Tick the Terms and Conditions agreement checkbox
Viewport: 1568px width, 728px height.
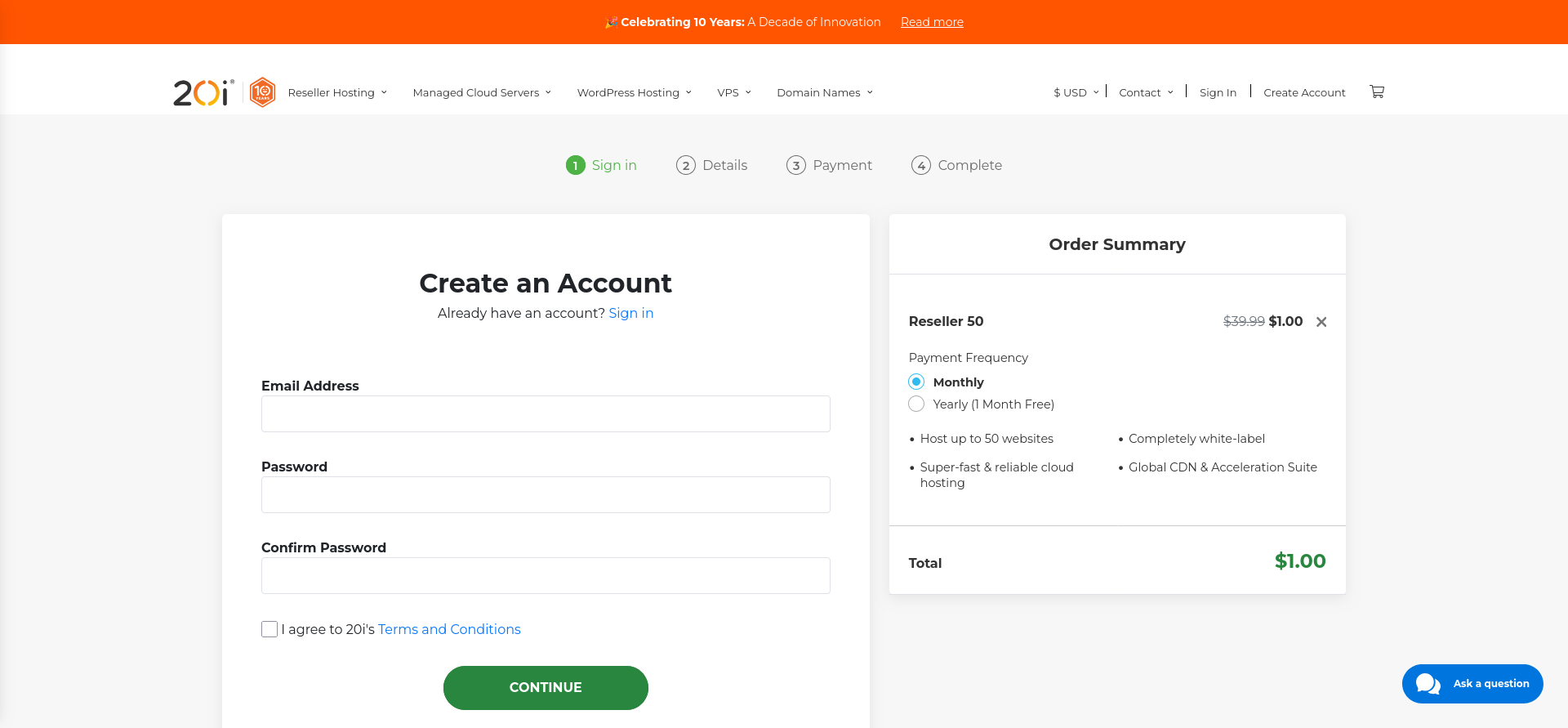coord(269,629)
